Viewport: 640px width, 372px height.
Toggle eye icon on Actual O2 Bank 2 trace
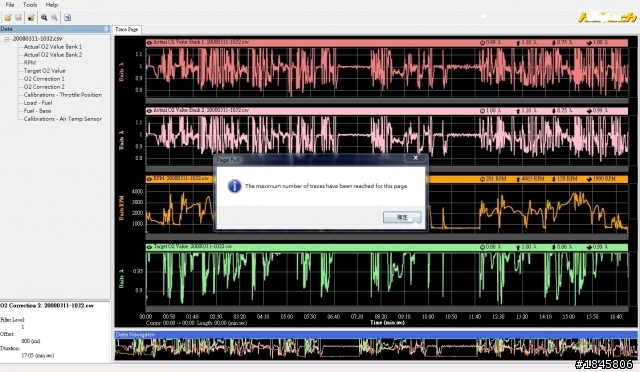(149, 111)
